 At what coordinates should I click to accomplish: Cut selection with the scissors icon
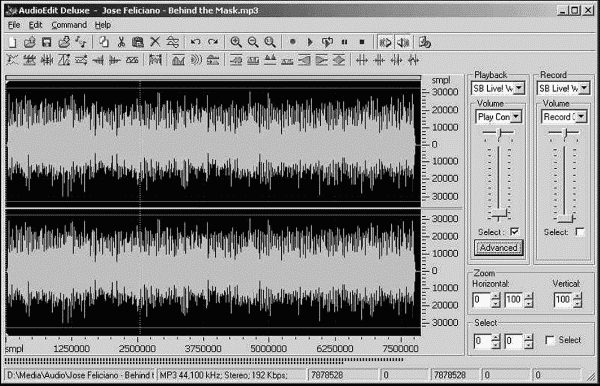pyautogui.click(x=121, y=42)
